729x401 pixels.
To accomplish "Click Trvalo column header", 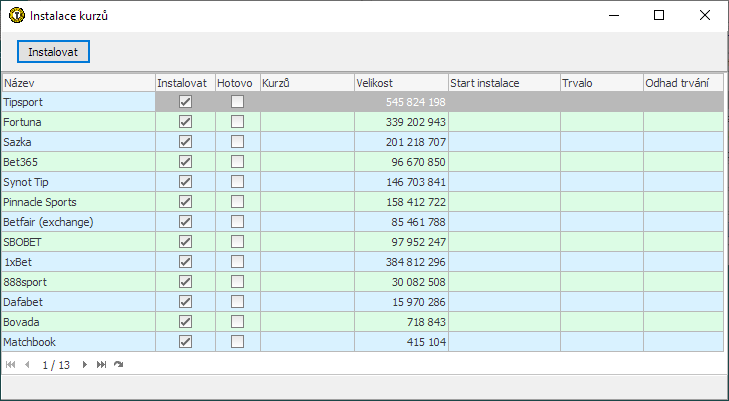I will click(x=602, y=83).
